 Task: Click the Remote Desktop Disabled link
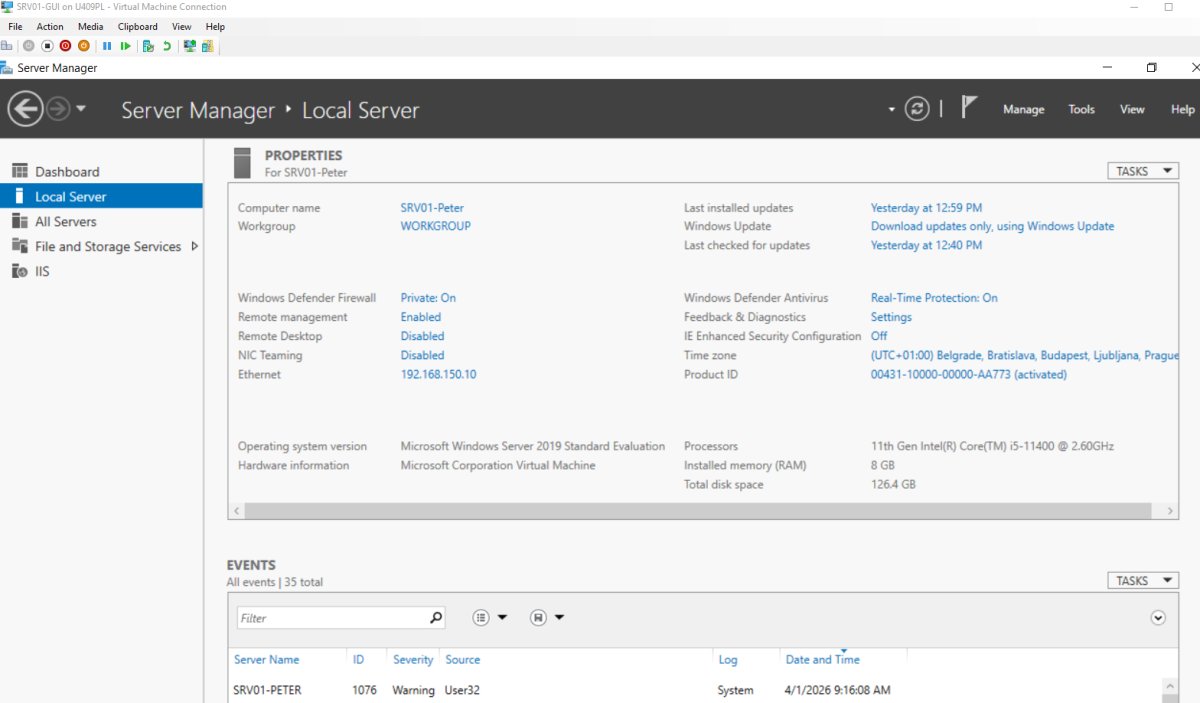[x=422, y=336]
